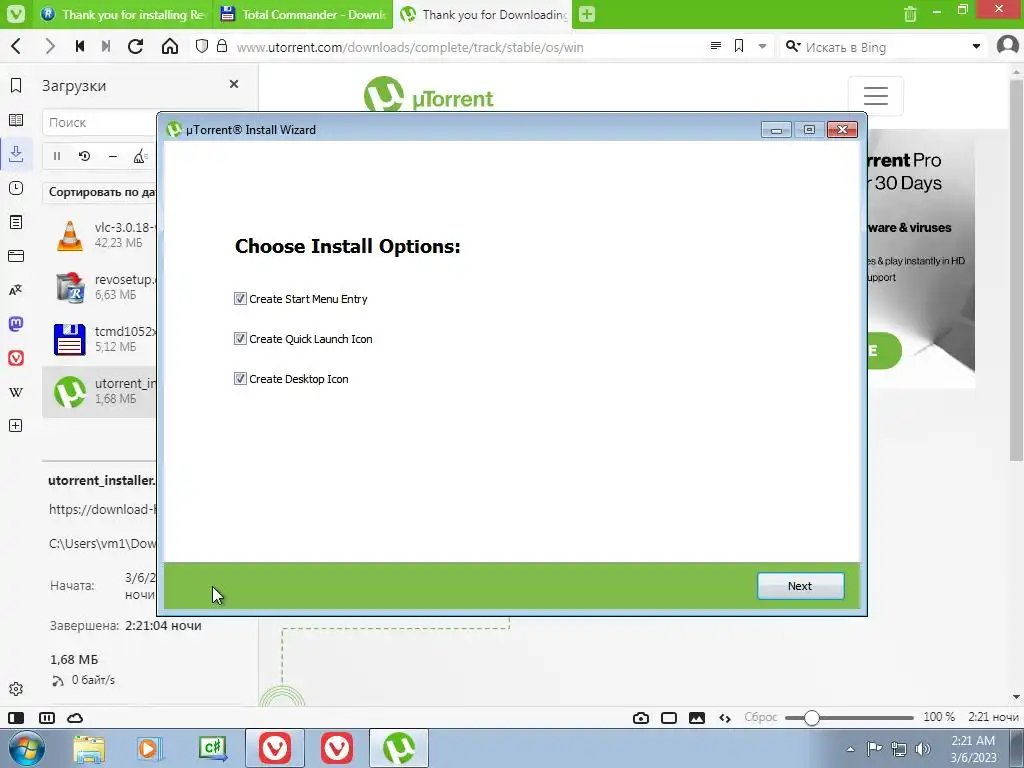Viewport: 1024px width, 768px height.
Task: Open Vivaldi web panel in sidebar
Action: point(16,358)
